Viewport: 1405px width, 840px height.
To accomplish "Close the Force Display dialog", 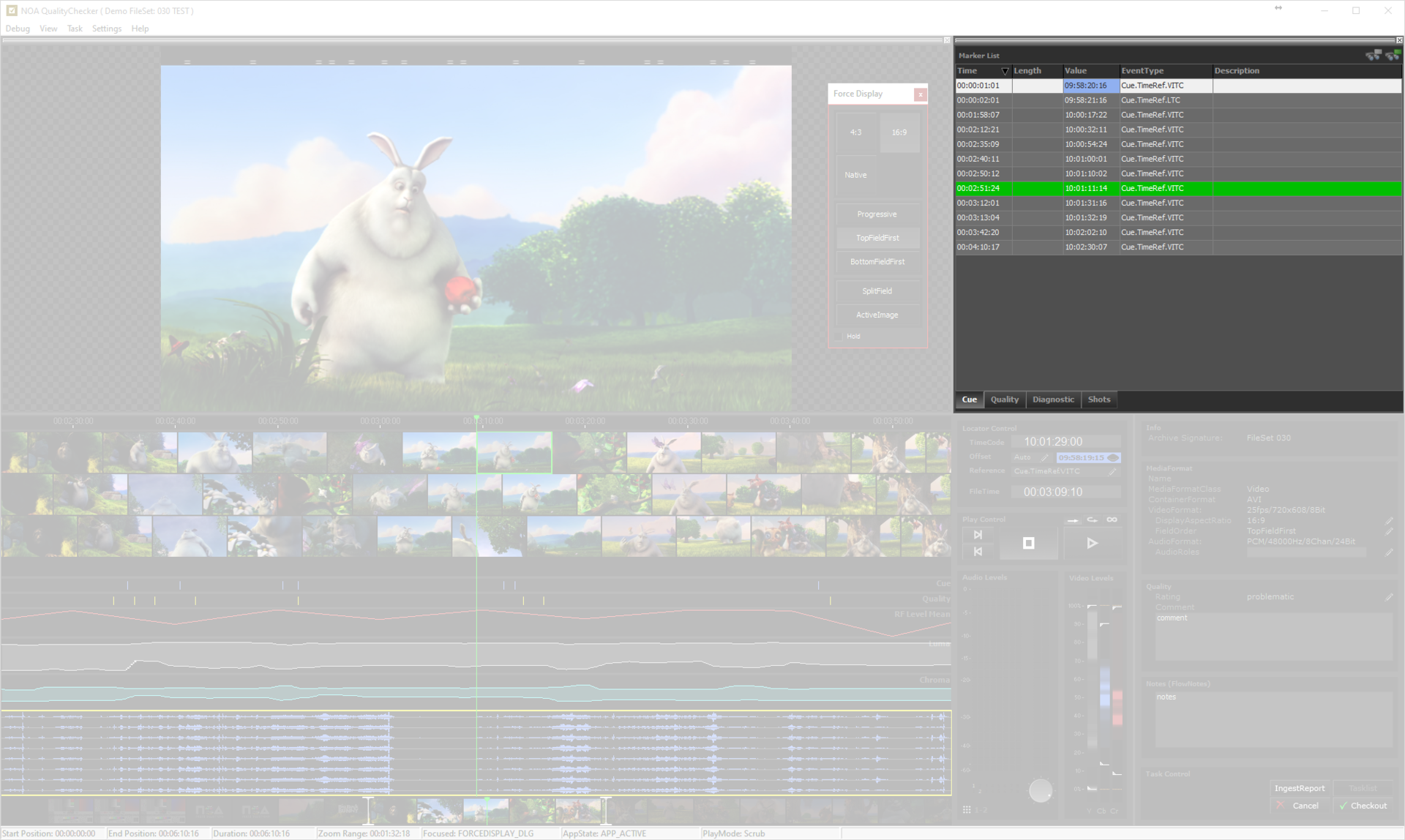I will click(920, 94).
